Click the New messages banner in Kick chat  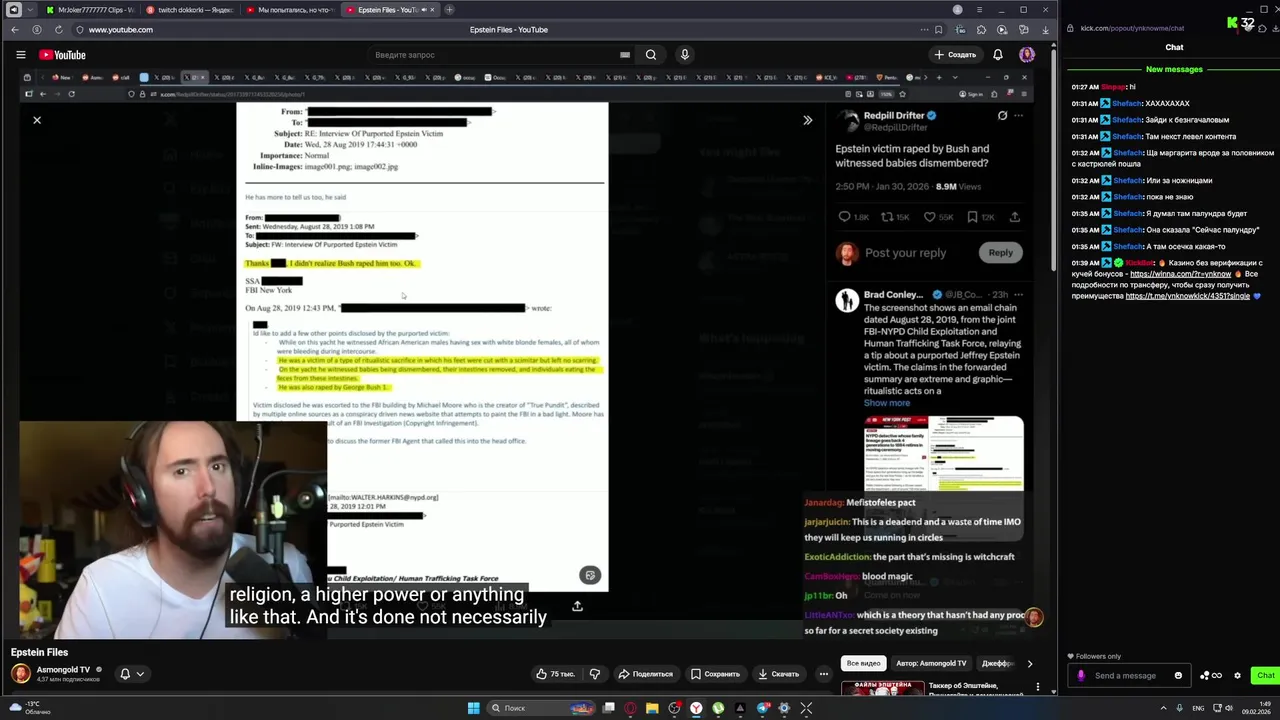point(1174,69)
